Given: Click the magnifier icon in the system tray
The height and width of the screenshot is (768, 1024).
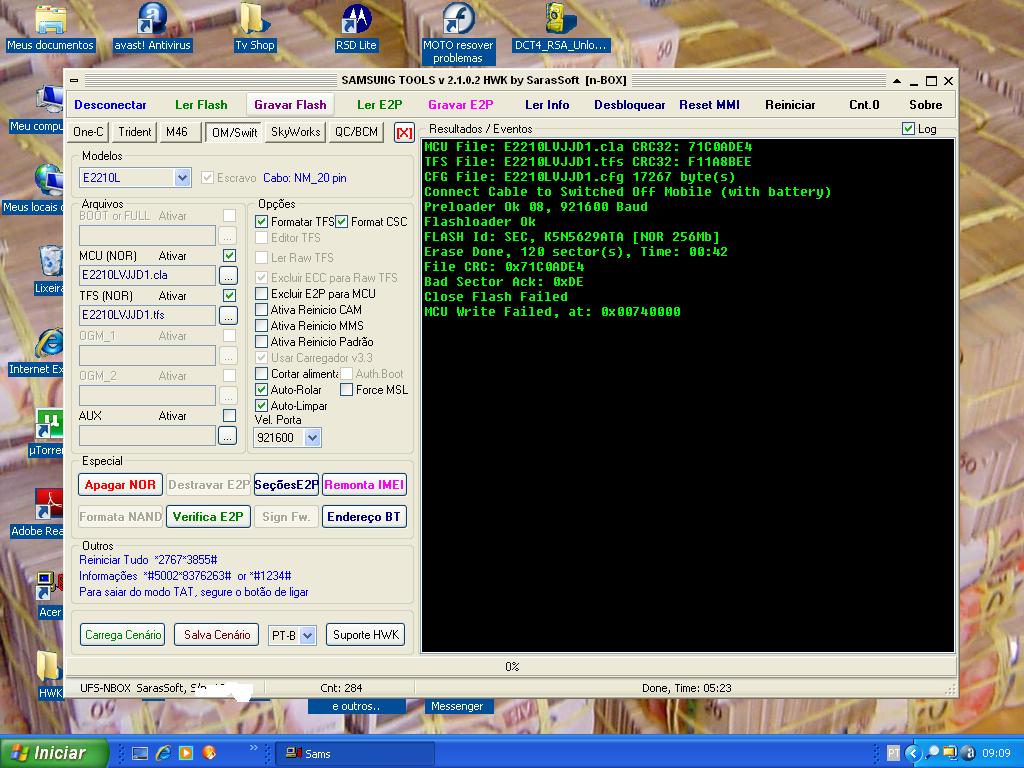Looking at the screenshot, I should [933, 753].
